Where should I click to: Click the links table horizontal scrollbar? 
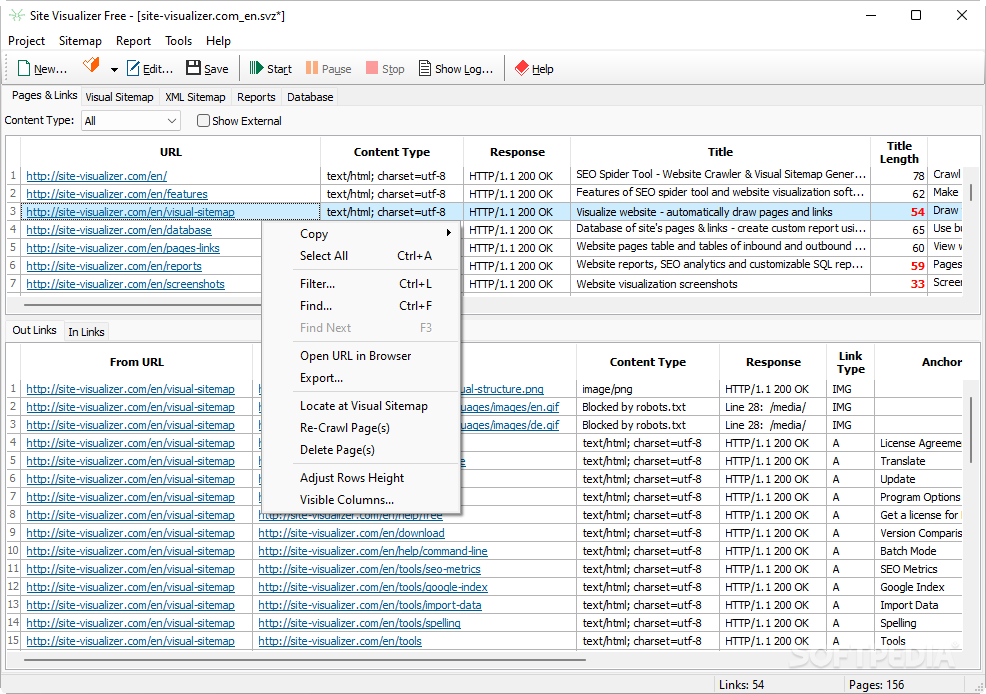305,660
